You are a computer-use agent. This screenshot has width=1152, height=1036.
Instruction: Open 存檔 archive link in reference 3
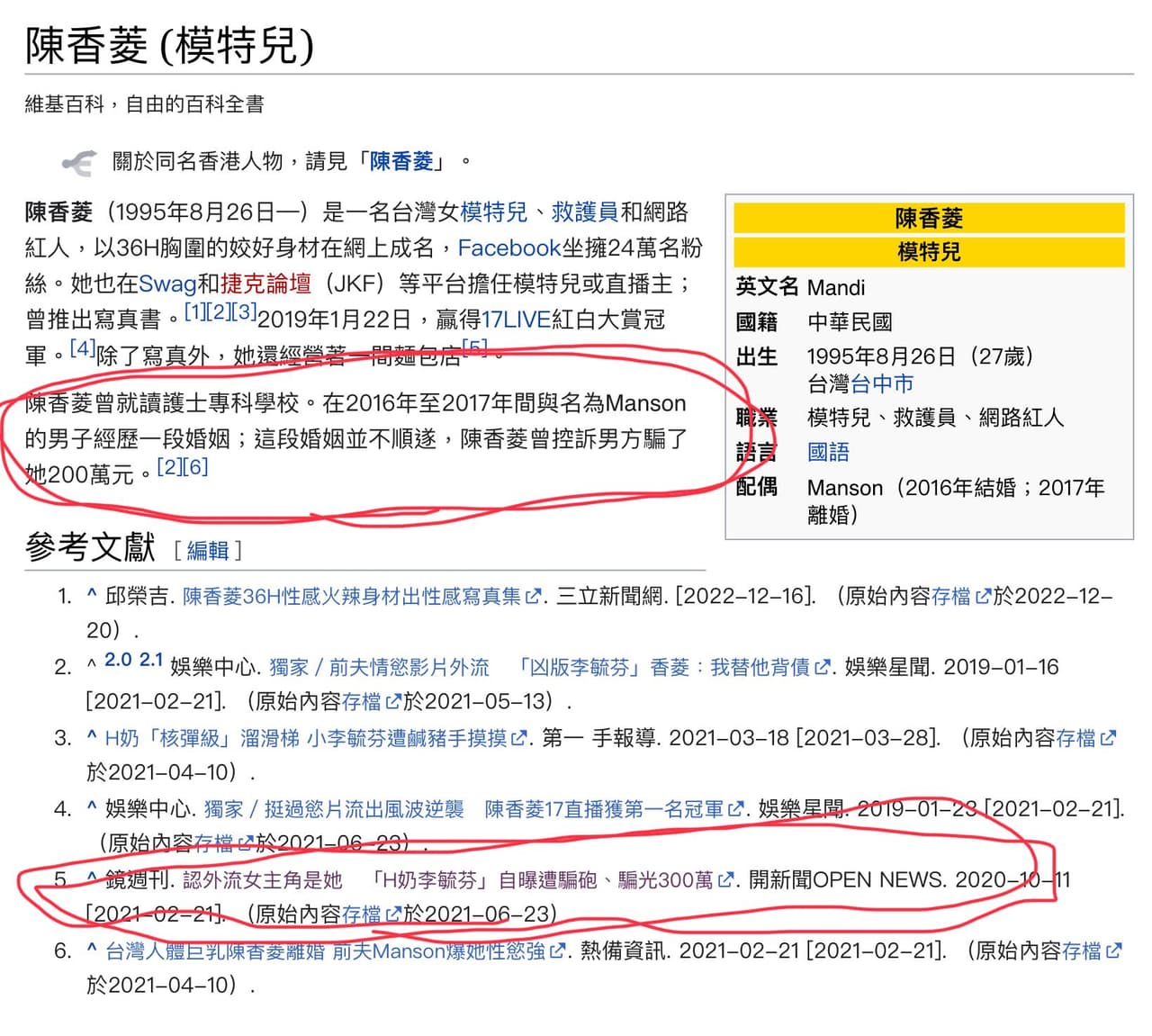coord(1075,738)
